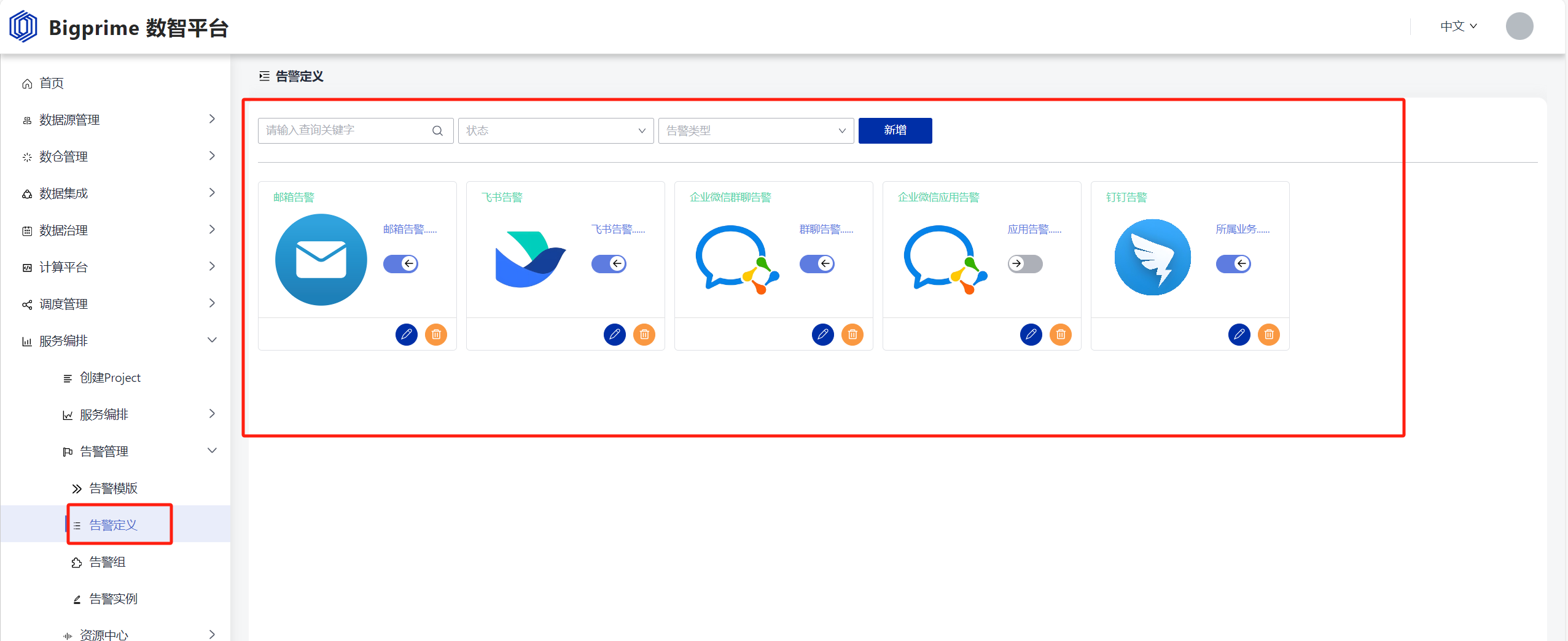This screenshot has height=641, width=1568.
Task: Click 企业微信应用告警 card title
Action: [938, 197]
